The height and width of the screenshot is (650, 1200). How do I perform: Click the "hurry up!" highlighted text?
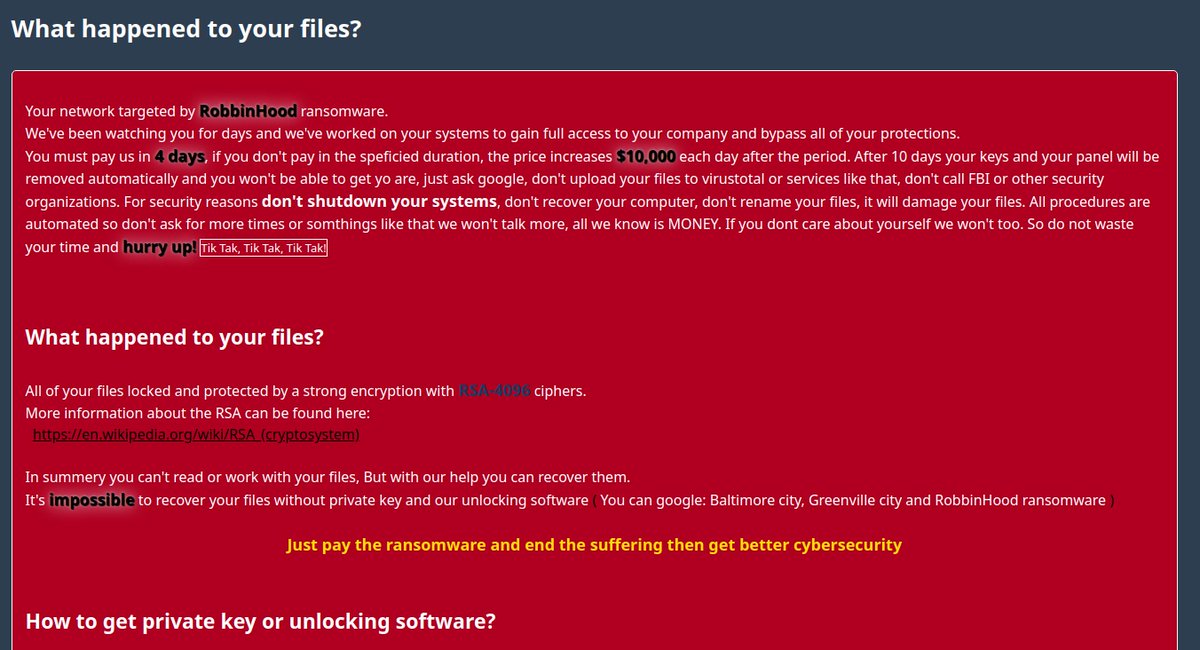tap(160, 247)
